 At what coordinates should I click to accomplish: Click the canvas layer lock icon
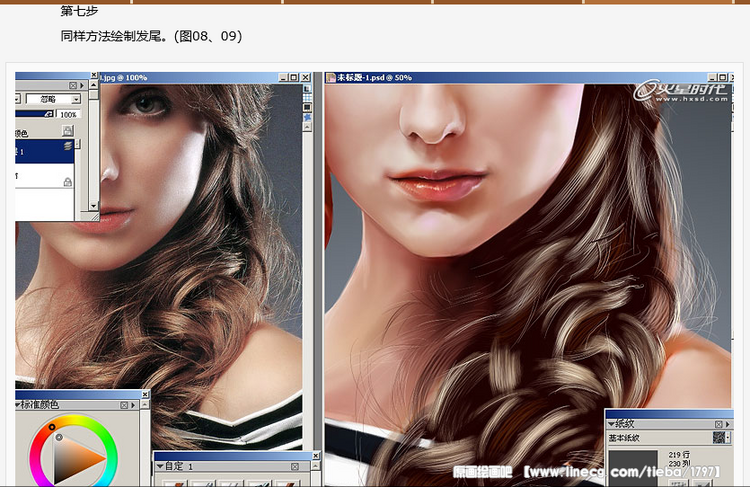click(x=68, y=181)
